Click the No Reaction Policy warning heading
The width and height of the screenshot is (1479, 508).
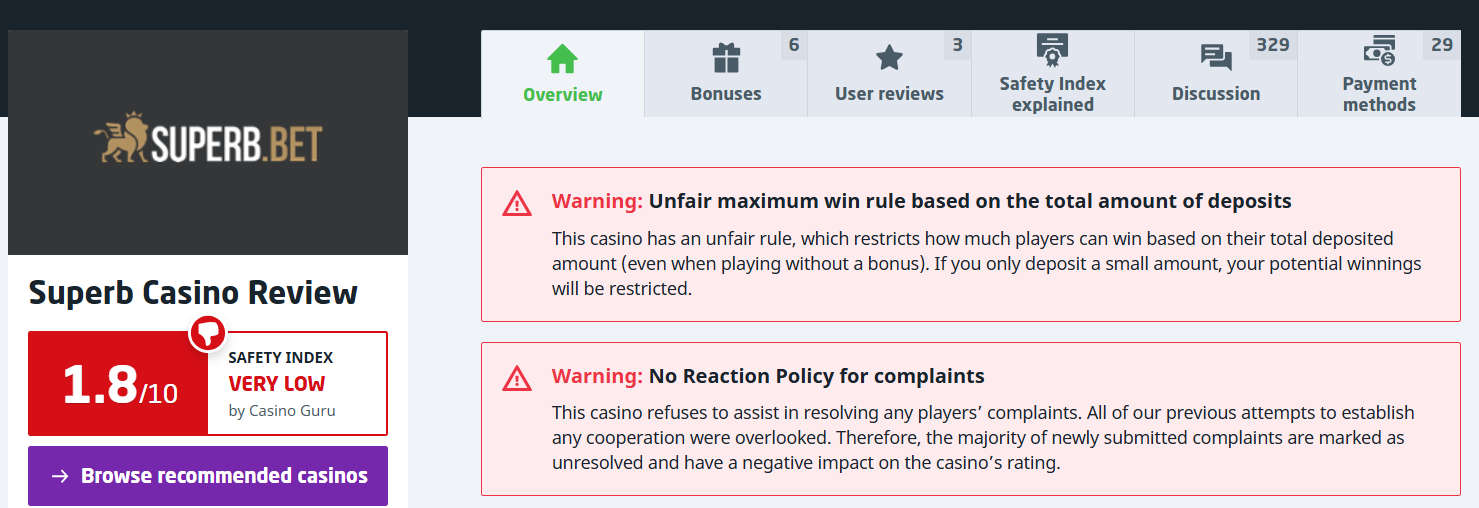(816, 376)
